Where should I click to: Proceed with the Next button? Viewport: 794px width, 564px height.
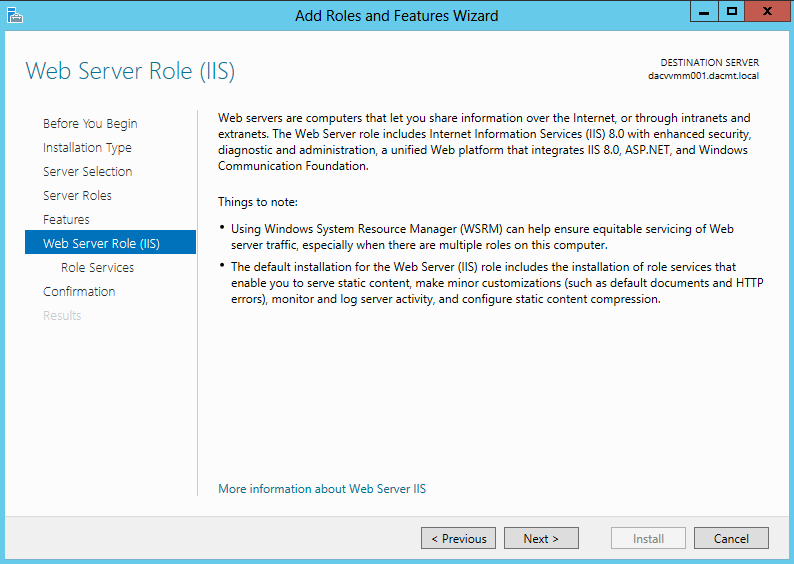541,538
